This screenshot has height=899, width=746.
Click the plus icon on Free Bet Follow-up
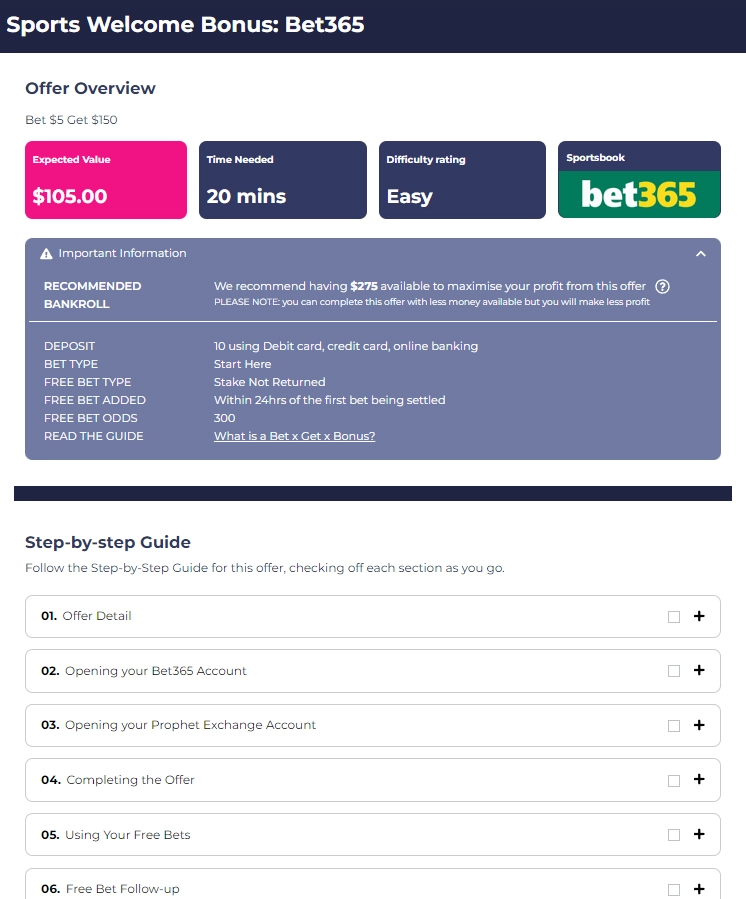pyautogui.click(x=699, y=888)
